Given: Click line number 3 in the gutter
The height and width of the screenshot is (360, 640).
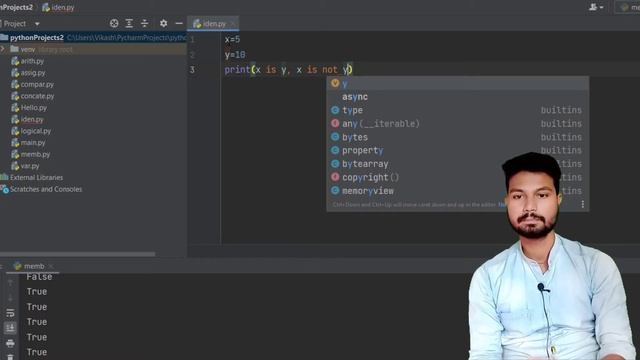Looking at the screenshot, I should coord(192,70).
